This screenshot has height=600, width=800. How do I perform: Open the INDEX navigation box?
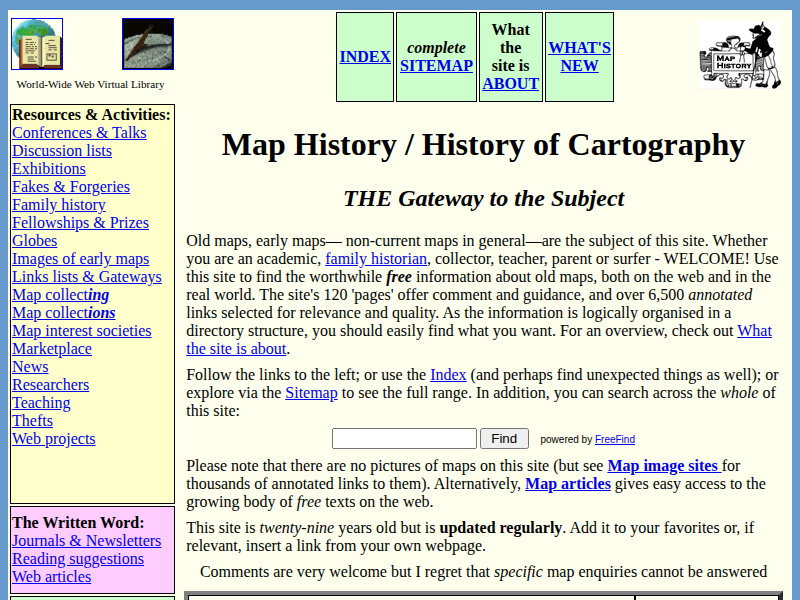pyautogui.click(x=365, y=56)
